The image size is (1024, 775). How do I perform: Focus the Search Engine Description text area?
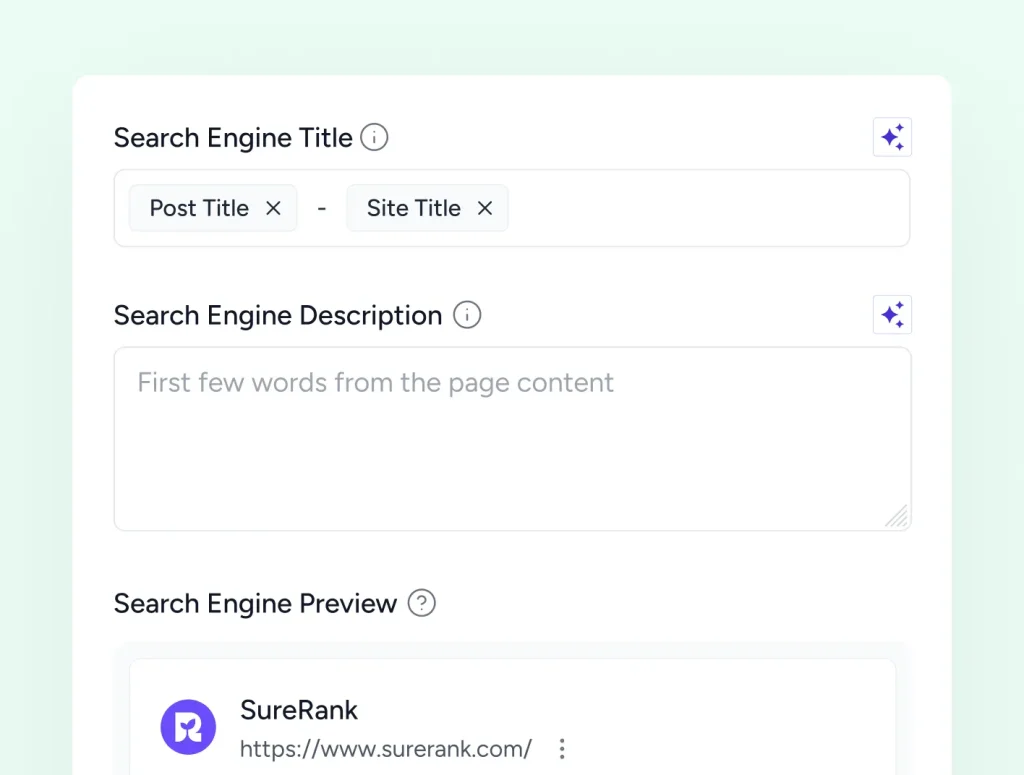(x=510, y=440)
